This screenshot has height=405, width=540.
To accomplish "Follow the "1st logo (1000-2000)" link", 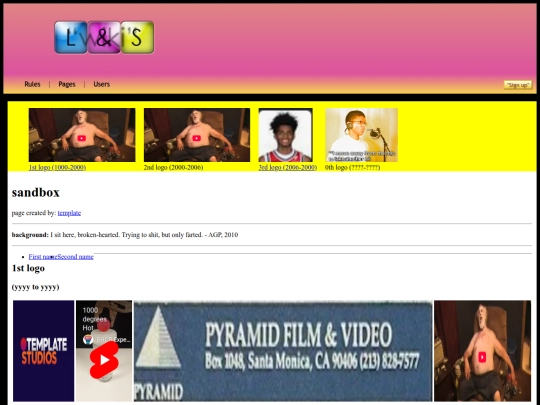I will (x=57, y=167).
